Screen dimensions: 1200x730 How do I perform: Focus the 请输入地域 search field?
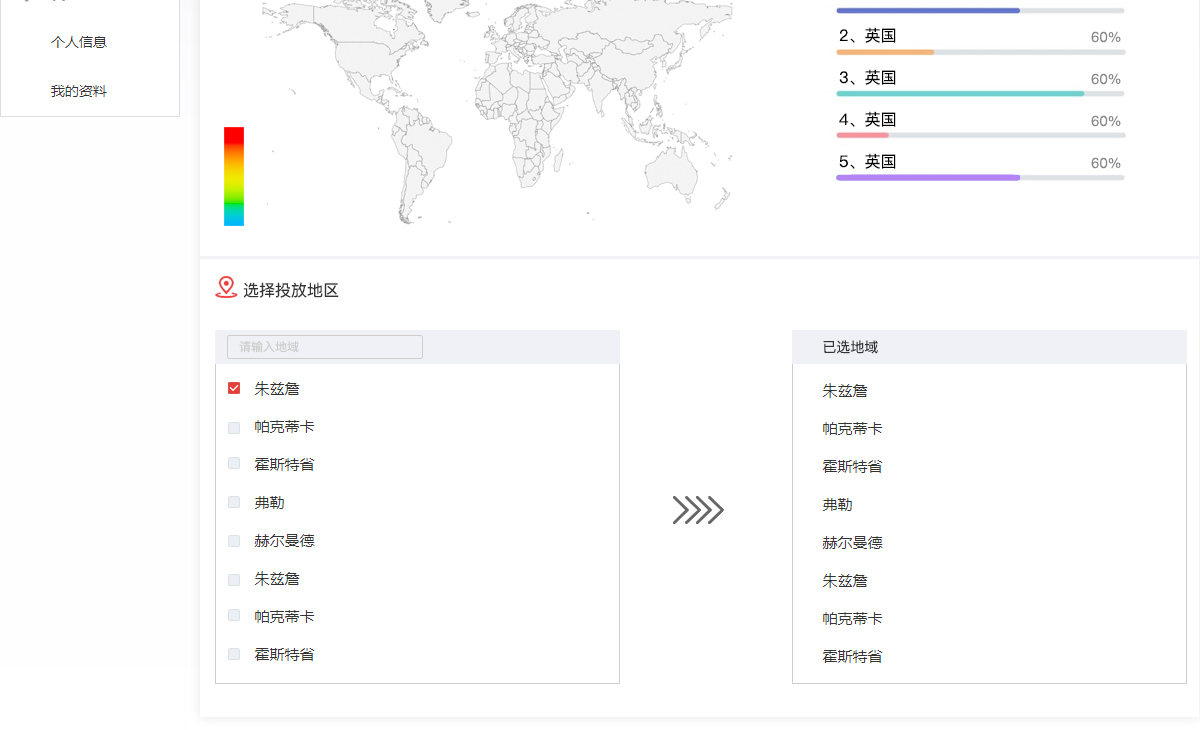325,347
